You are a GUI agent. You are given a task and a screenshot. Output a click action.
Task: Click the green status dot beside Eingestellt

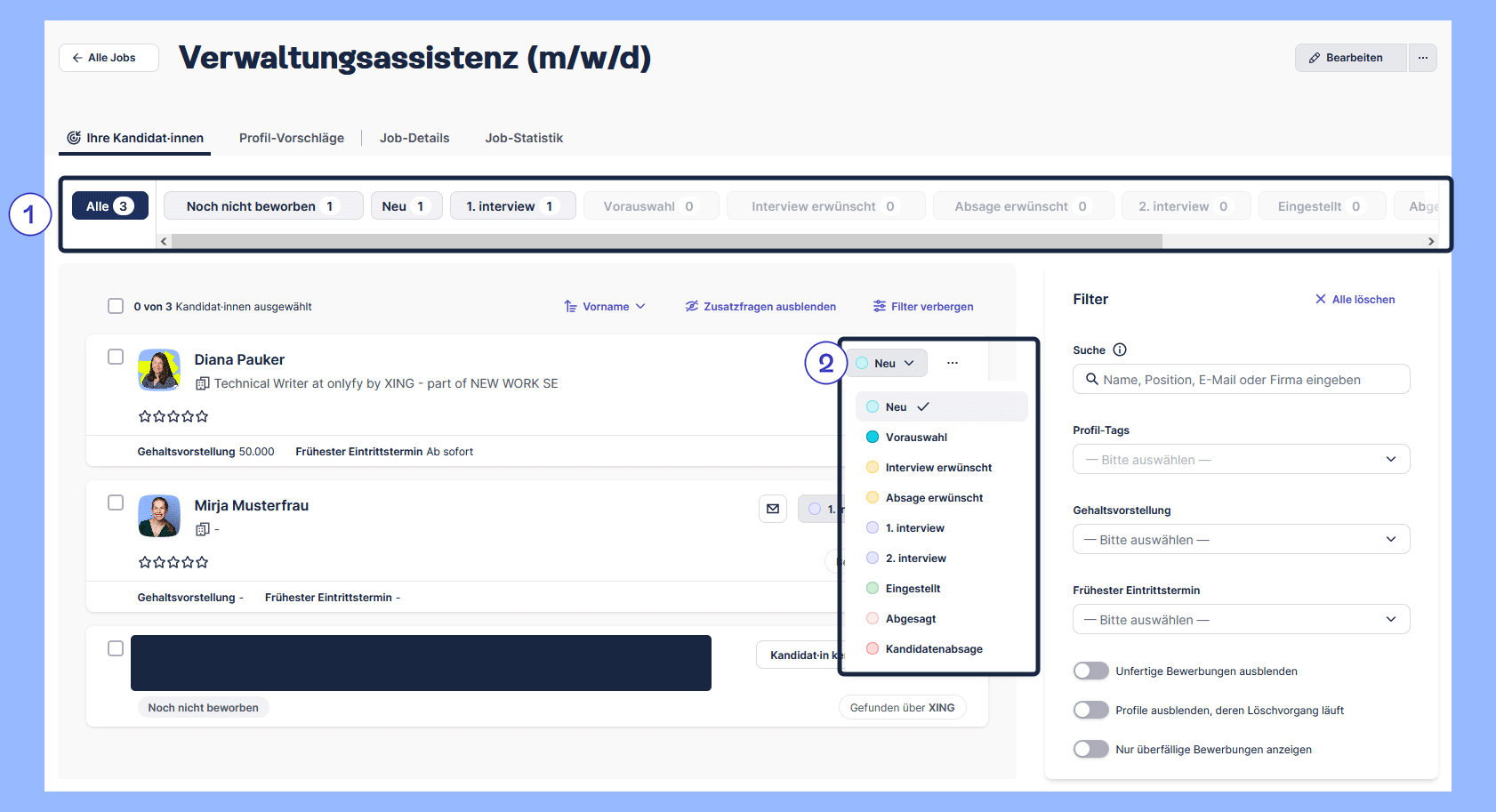(x=872, y=588)
